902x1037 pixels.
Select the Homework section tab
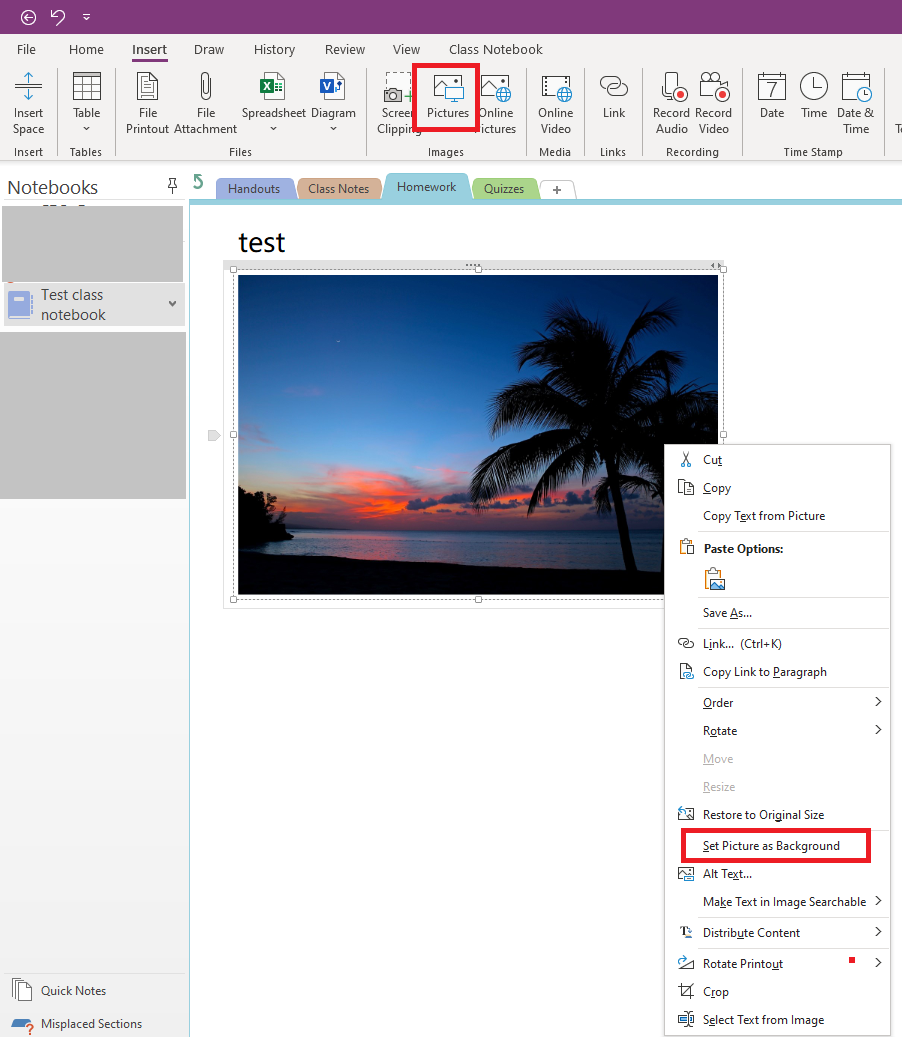[427, 187]
